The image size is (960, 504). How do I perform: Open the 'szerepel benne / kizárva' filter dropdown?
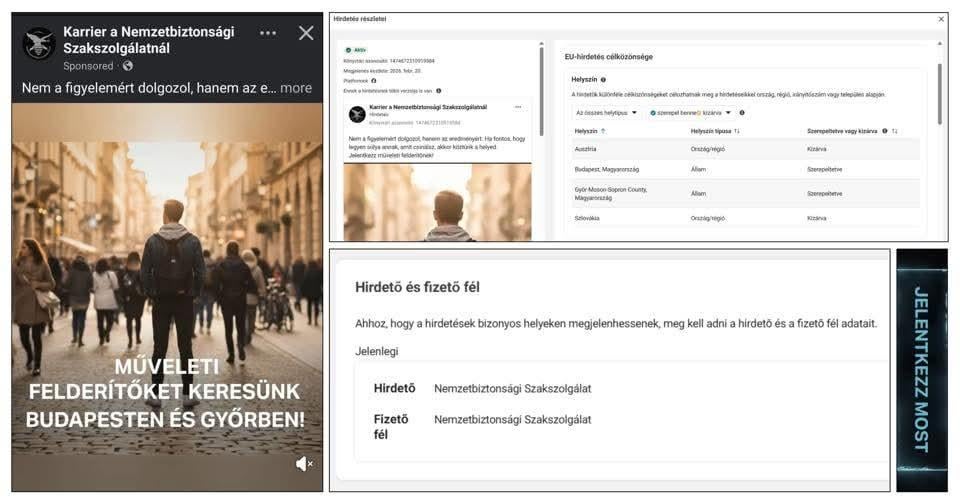[x=691, y=112]
